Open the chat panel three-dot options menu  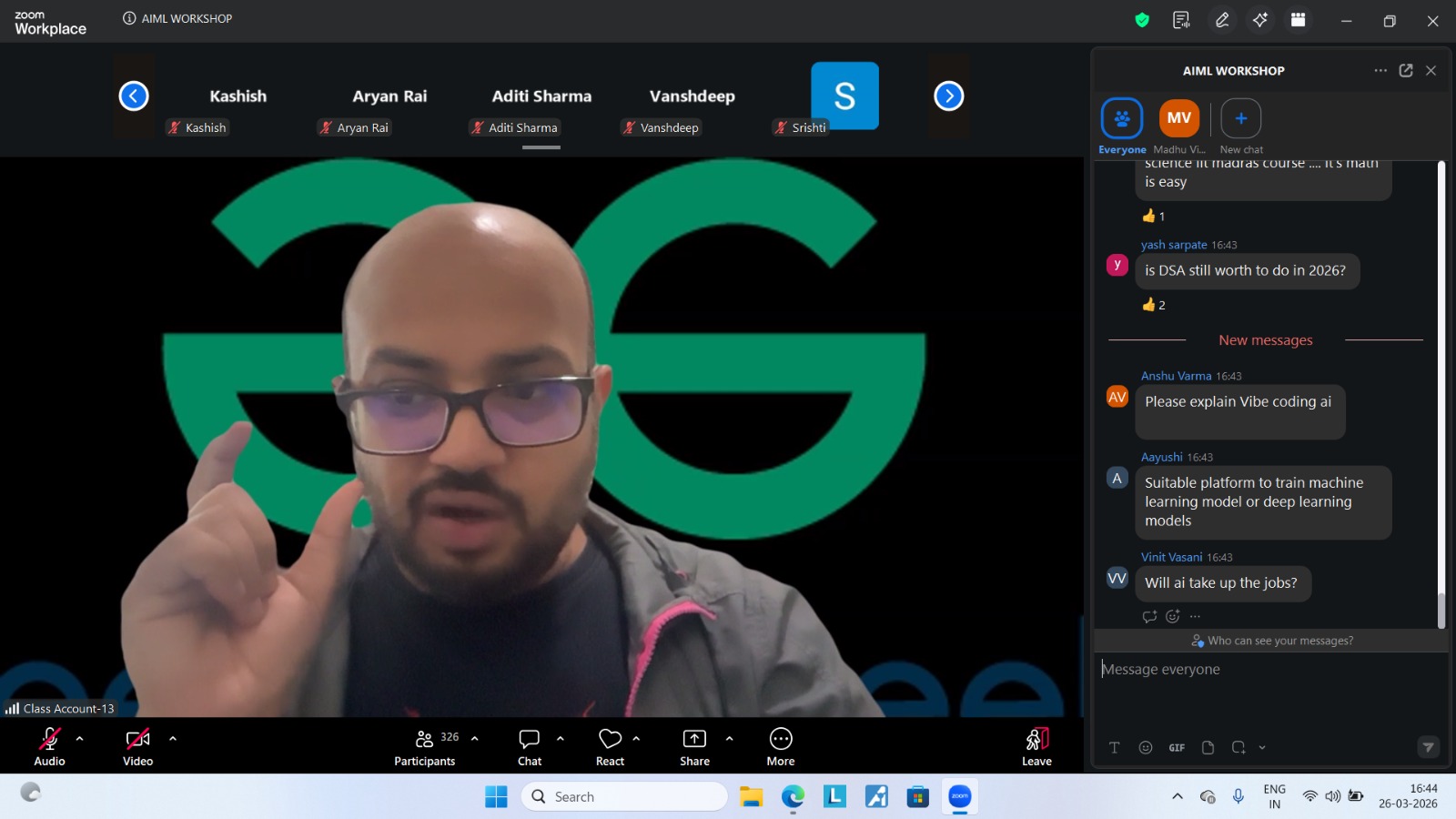1380,70
